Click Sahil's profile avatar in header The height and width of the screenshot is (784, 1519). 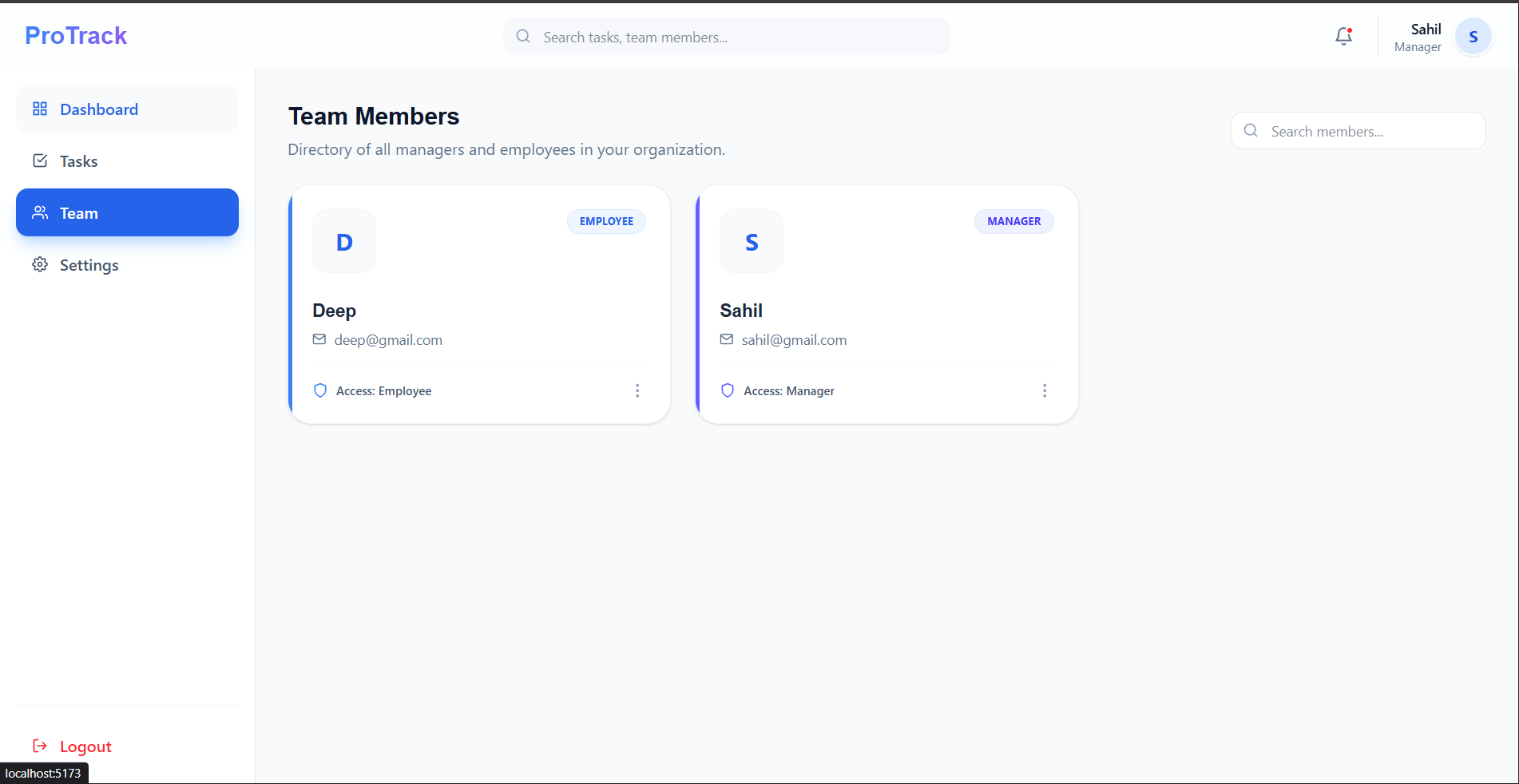click(x=1473, y=37)
